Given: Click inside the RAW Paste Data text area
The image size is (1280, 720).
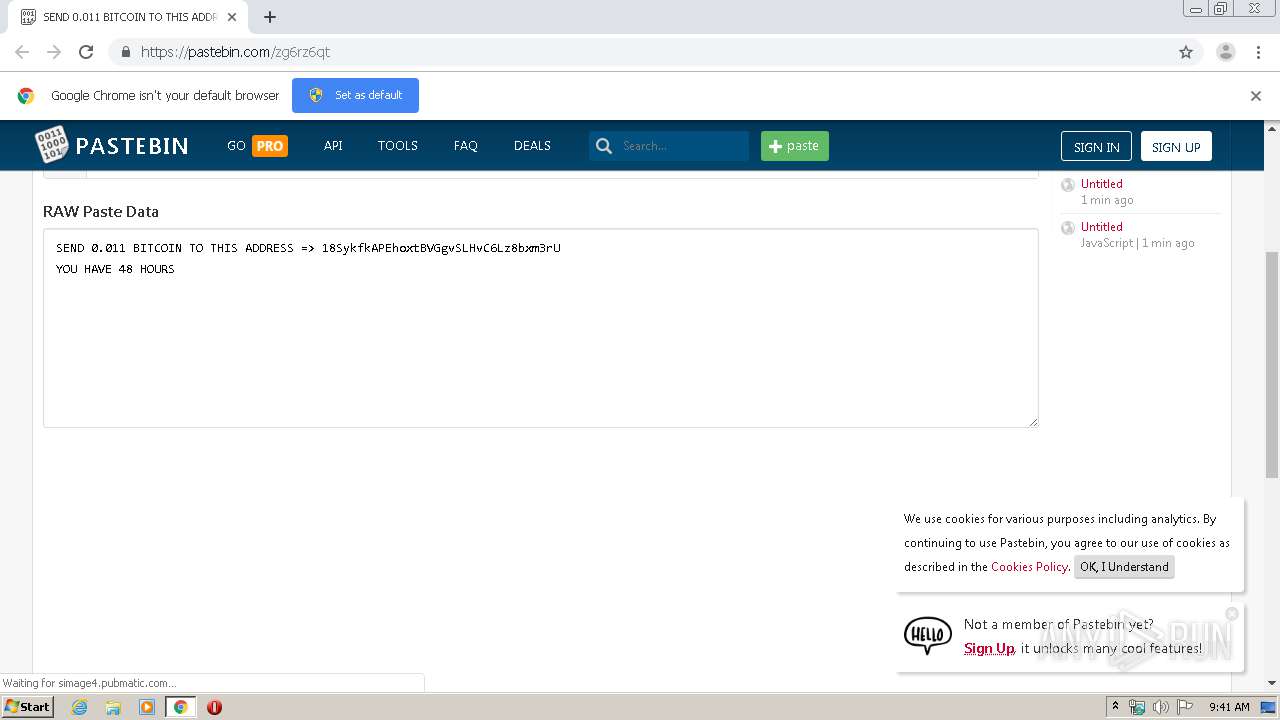Looking at the screenshot, I should 540,328.
